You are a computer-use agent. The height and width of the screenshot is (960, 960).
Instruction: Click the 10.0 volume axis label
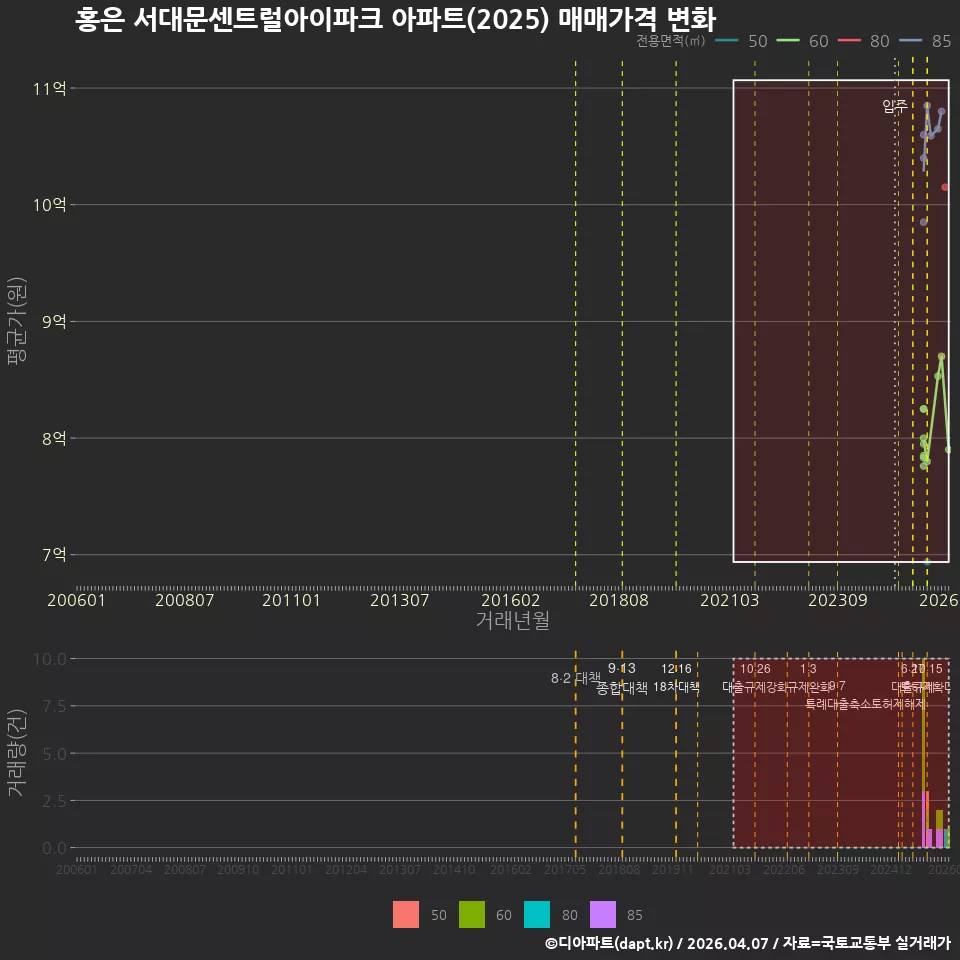[50, 659]
